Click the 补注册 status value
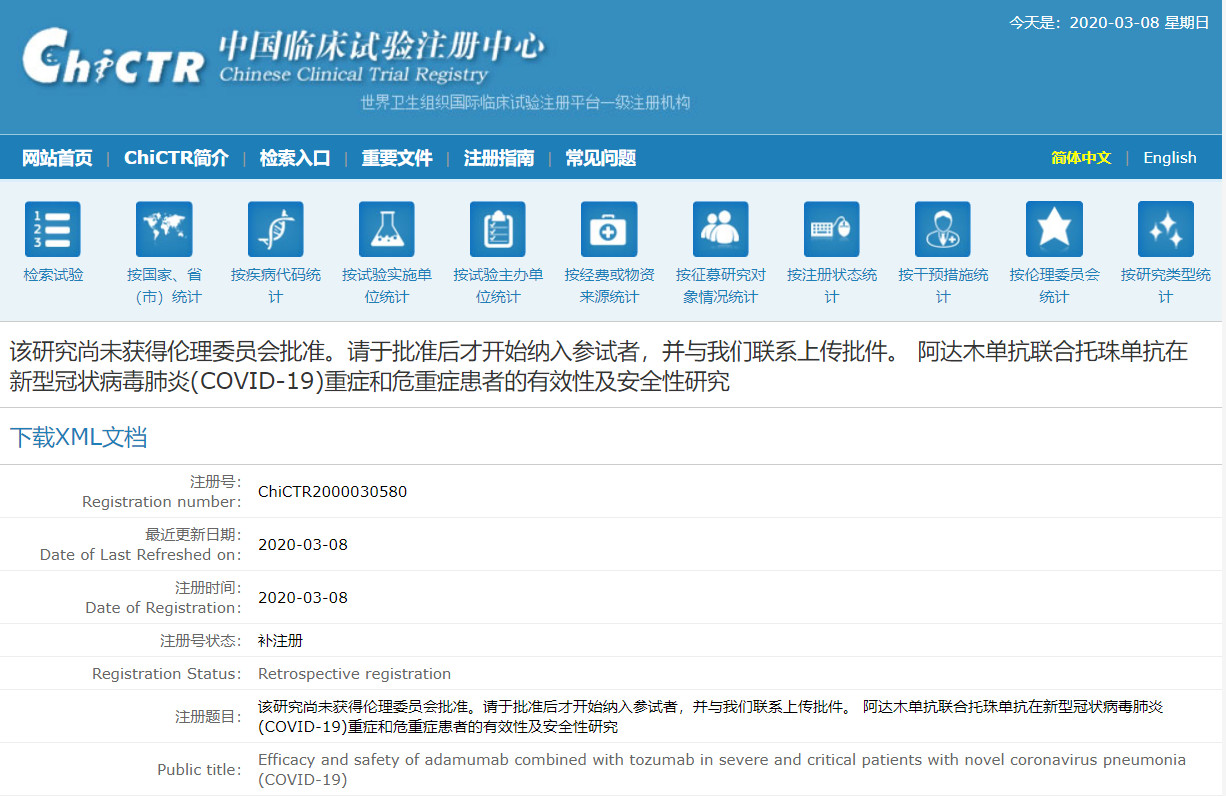 tap(280, 640)
